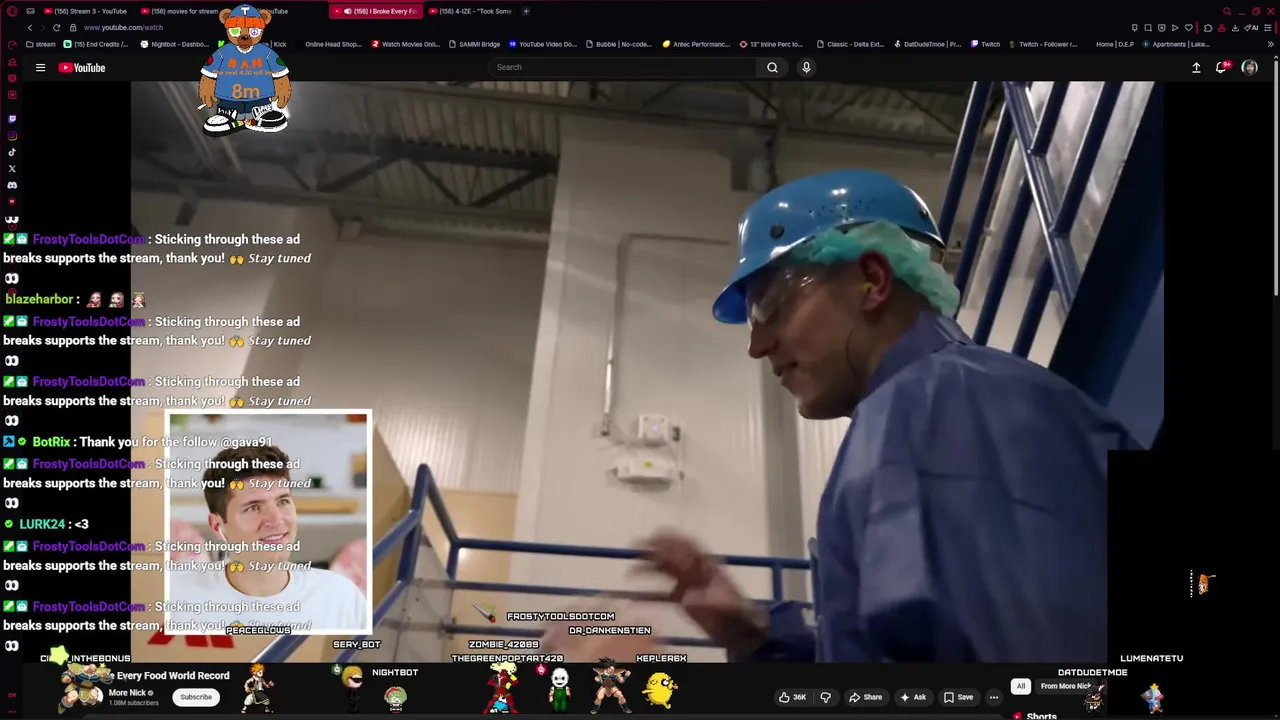Select the 'All' filter chip
The height and width of the screenshot is (720, 1280).
[x=1021, y=686]
